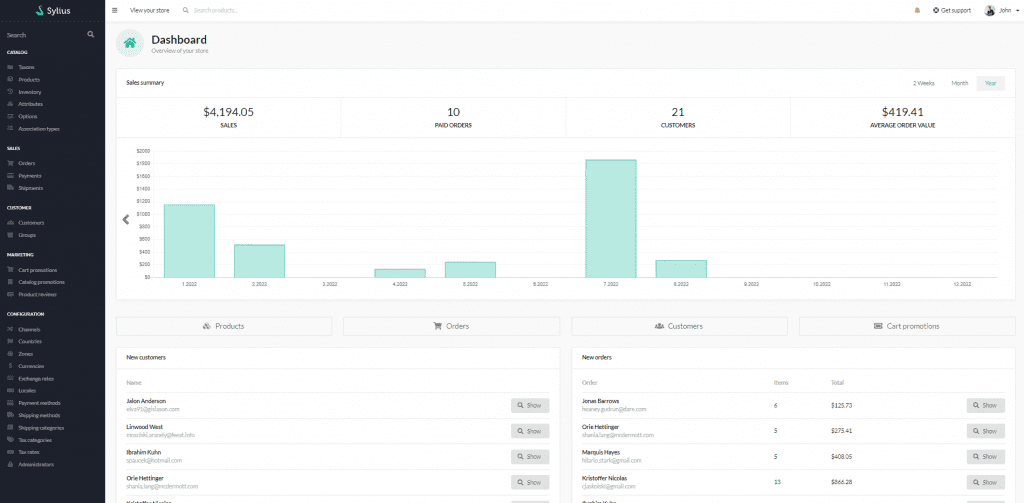
Task: Show customer Linwood West
Action: pyautogui.click(x=530, y=431)
